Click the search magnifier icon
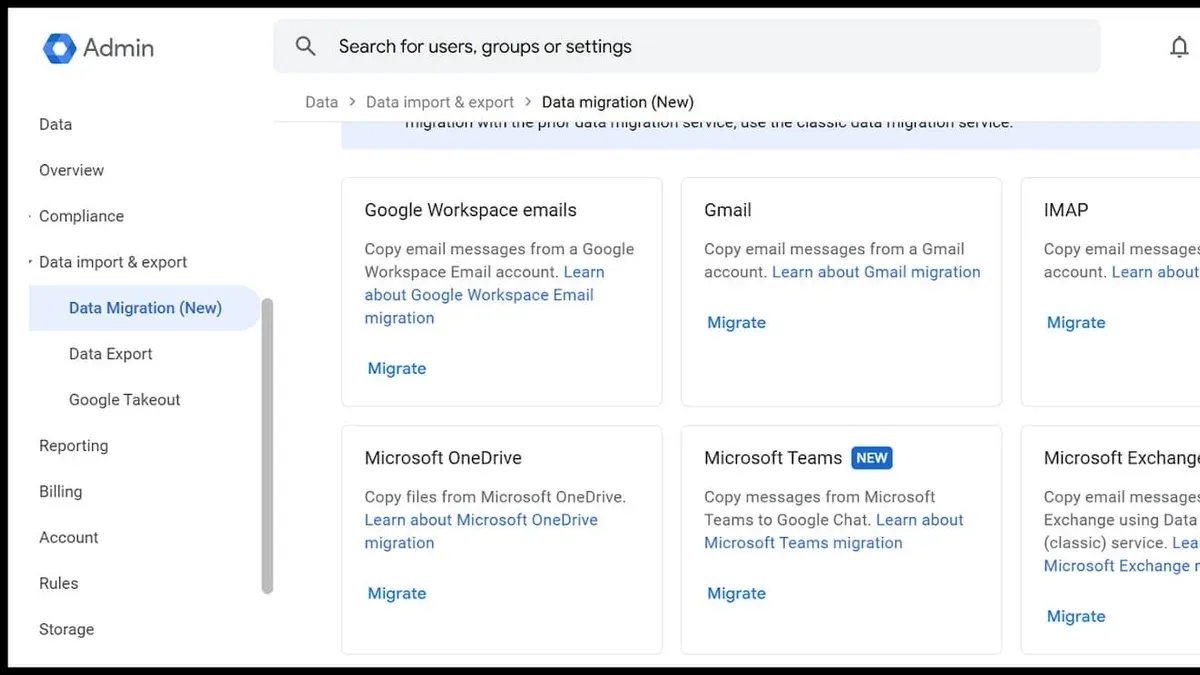Screen dimensions: 1200x675 coord(306,46)
